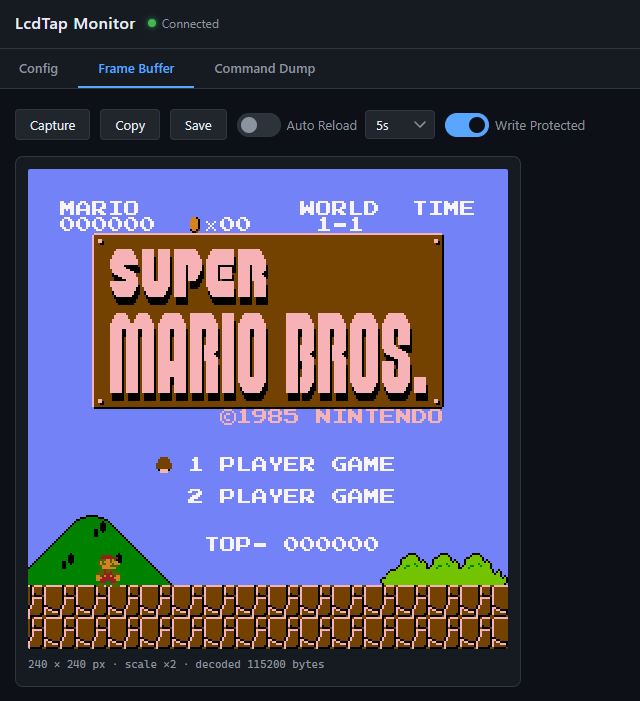
Task: Click the Write Protected label
Action: pos(539,125)
